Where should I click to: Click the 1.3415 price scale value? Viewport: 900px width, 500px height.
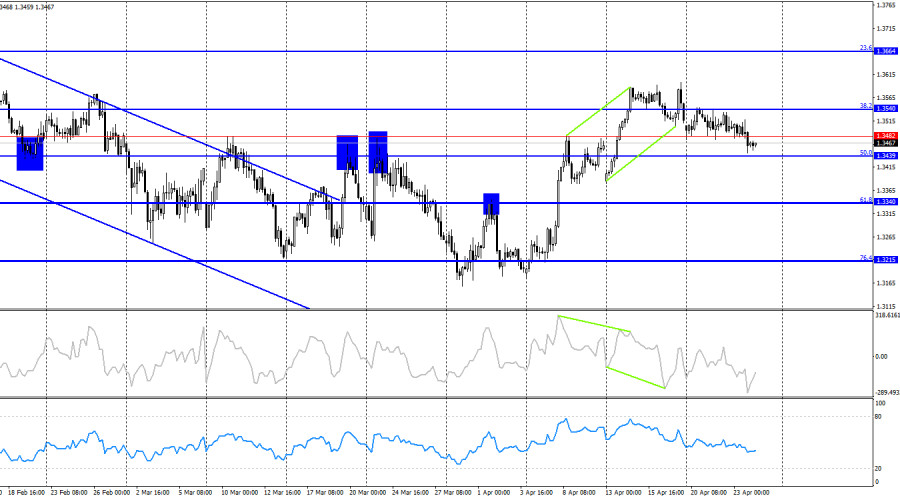click(x=886, y=167)
